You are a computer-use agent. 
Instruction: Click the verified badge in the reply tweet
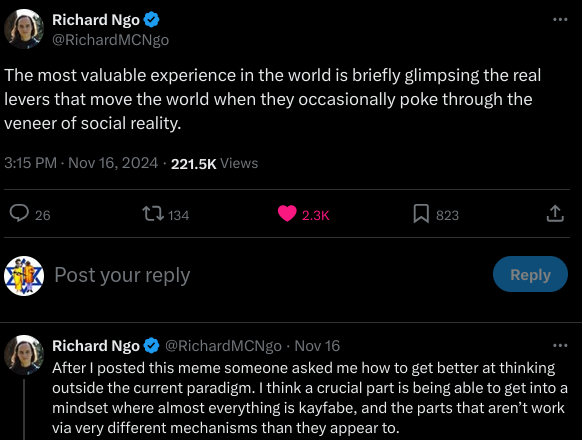151,346
